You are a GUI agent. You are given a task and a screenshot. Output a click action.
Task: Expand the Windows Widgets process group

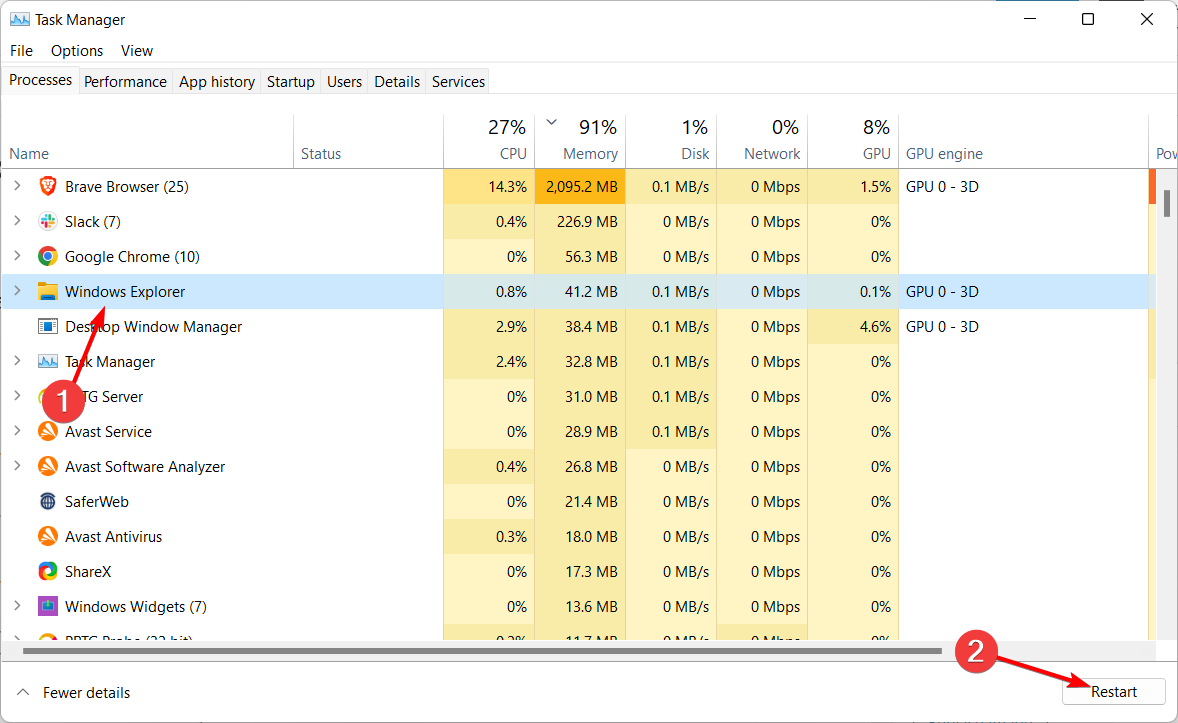(17, 606)
